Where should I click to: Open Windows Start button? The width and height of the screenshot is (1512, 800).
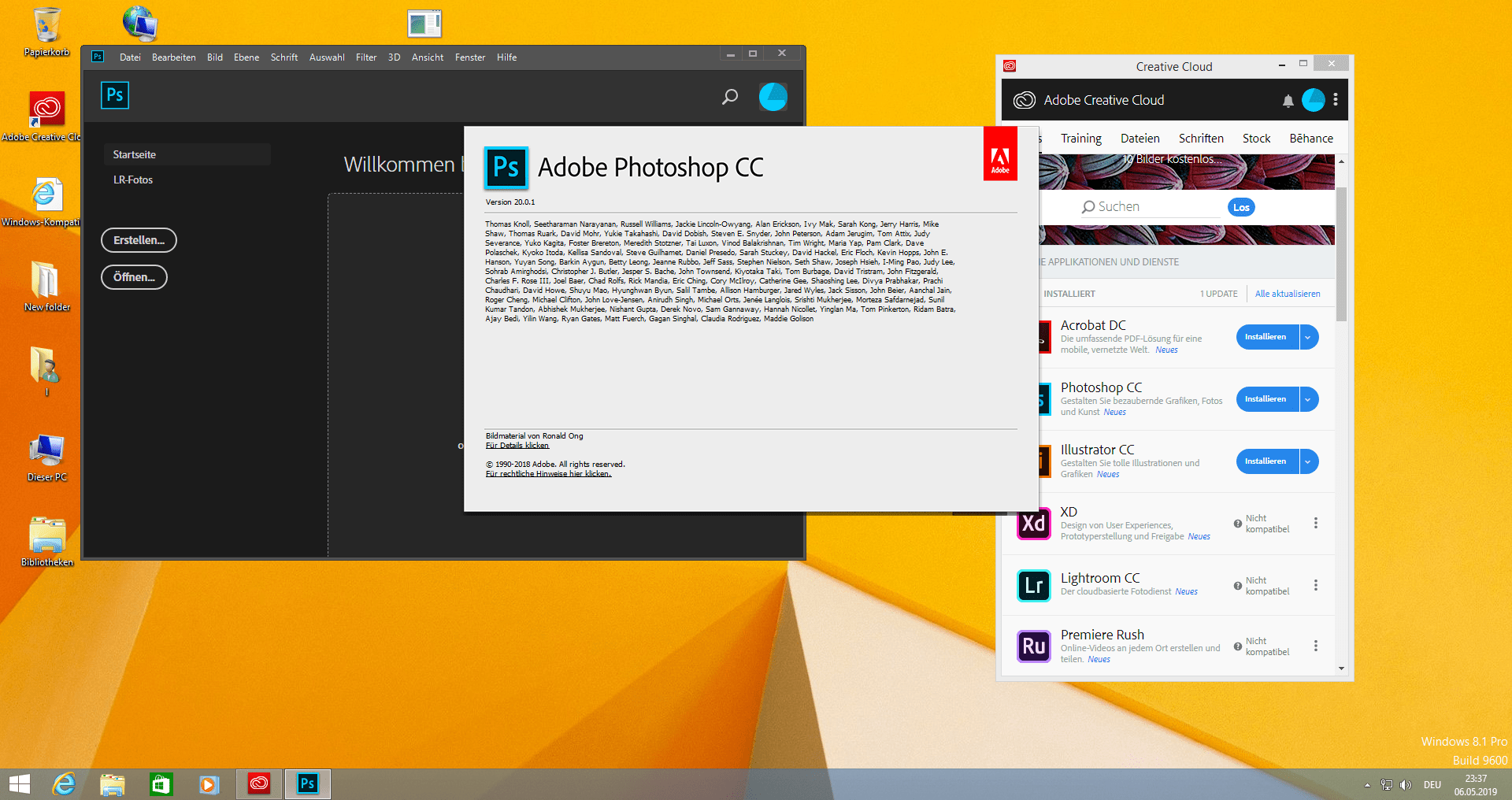tap(20, 784)
